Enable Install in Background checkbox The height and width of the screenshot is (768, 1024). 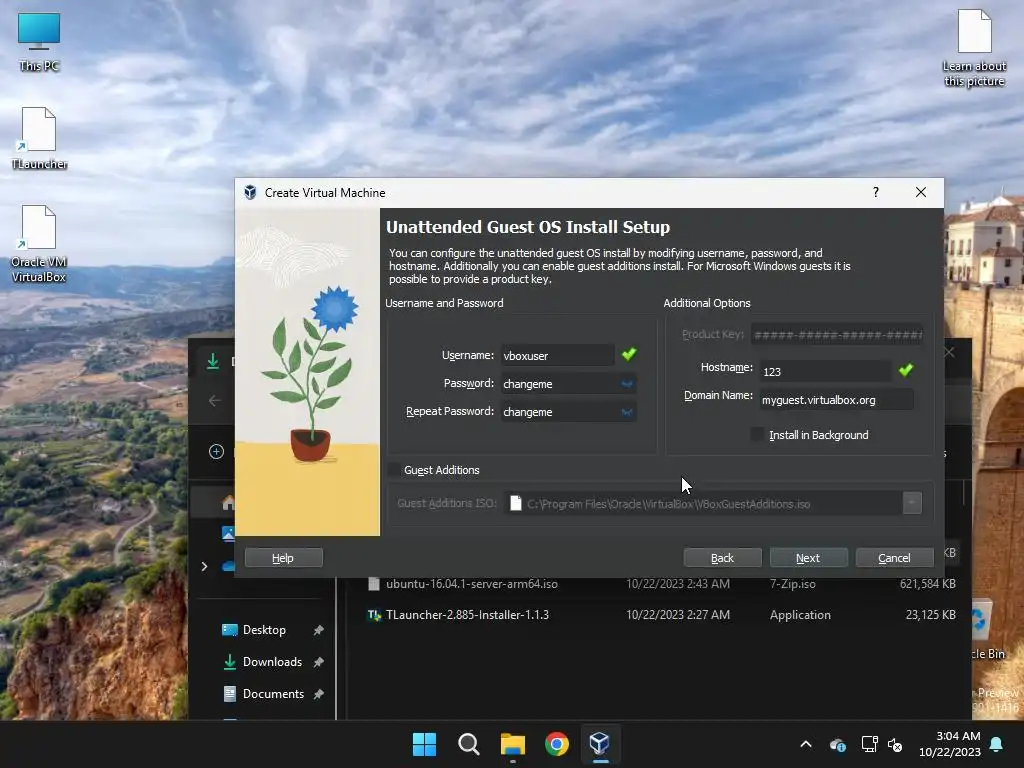coord(758,434)
